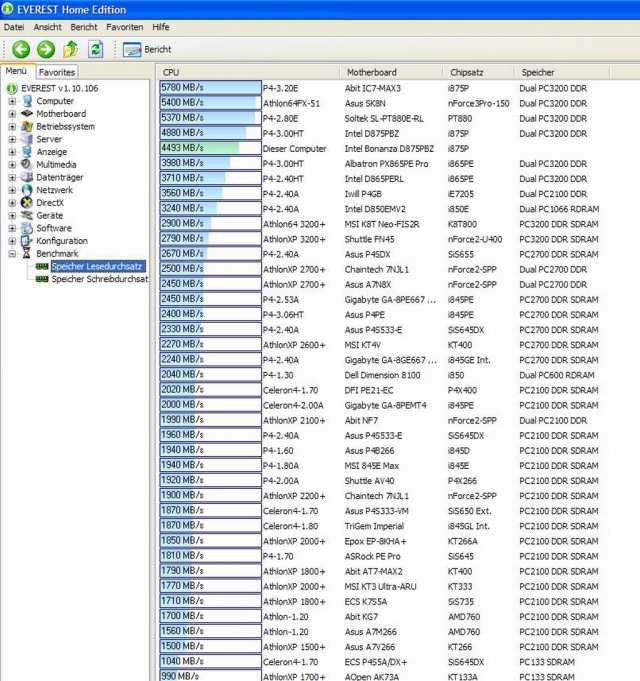Select the Dieser Computer row
The image size is (640, 681).
[294, 149]
